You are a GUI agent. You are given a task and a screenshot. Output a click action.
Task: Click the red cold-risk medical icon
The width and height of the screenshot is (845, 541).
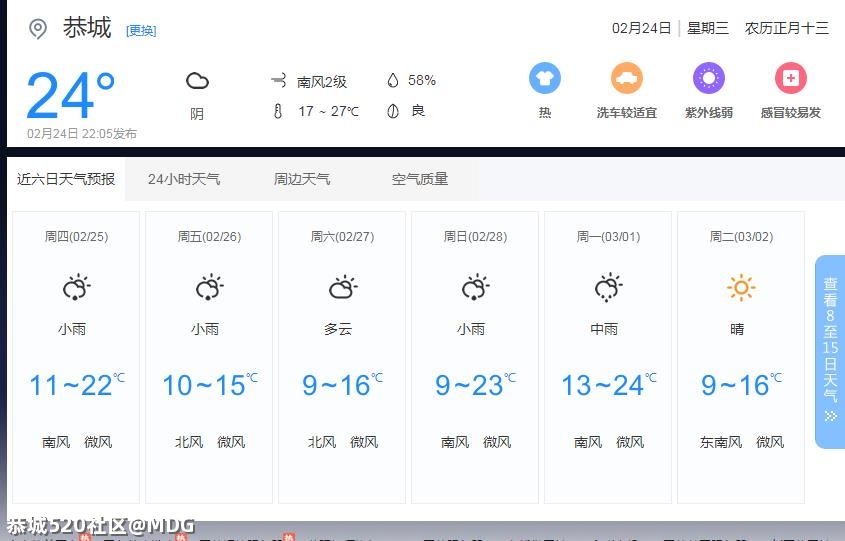[790, 78]
